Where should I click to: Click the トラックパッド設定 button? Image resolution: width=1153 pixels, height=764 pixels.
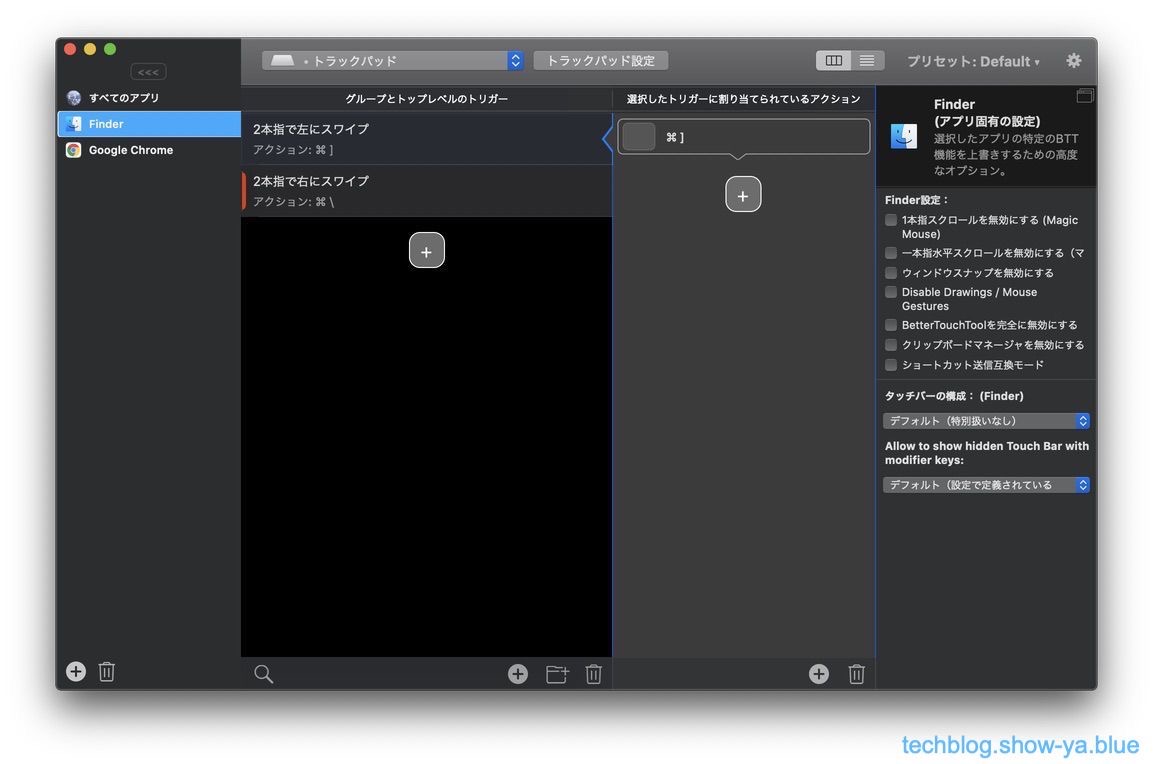click(600, 61)
